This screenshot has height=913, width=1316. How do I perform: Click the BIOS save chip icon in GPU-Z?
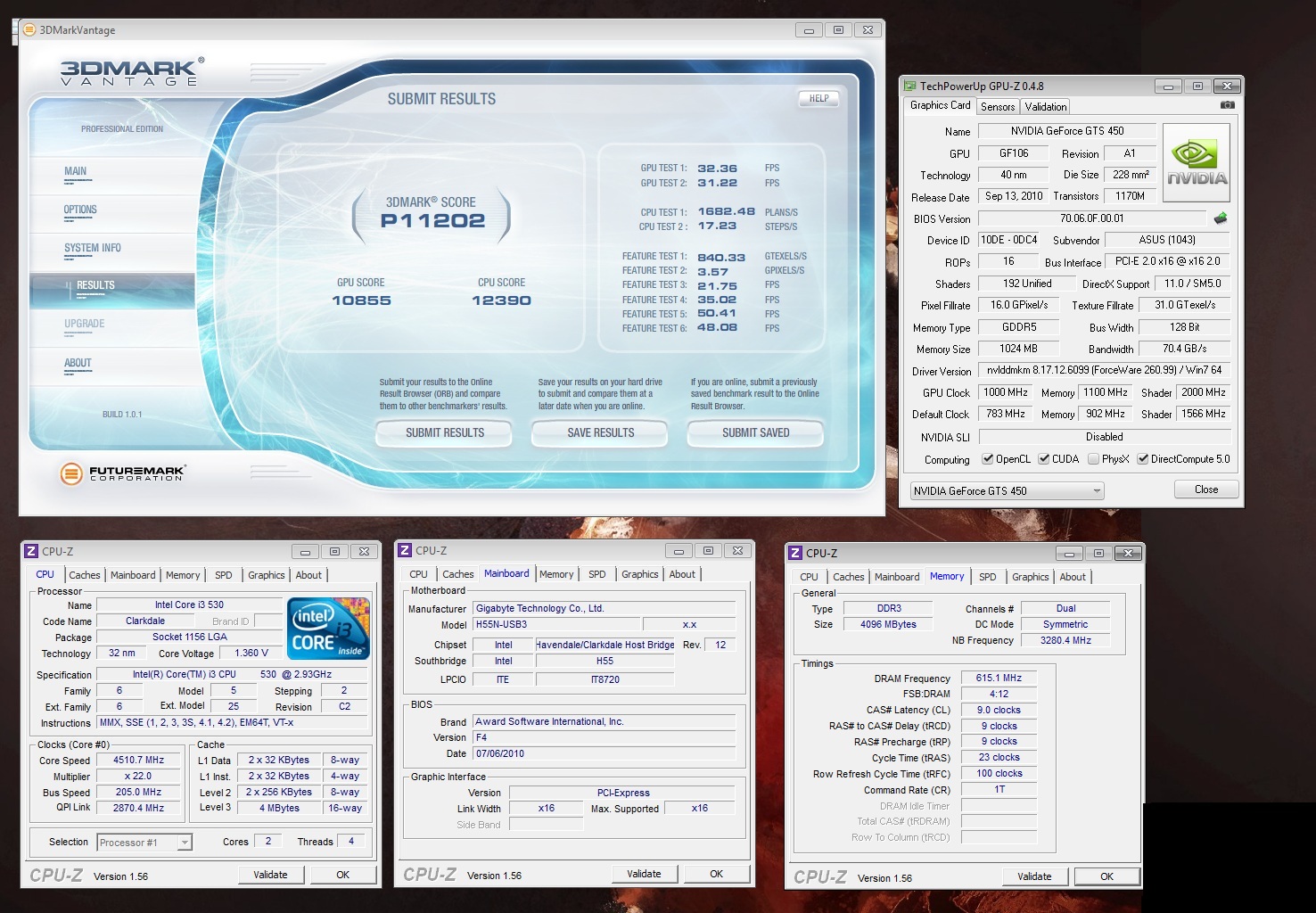[x=1221, y=218]
